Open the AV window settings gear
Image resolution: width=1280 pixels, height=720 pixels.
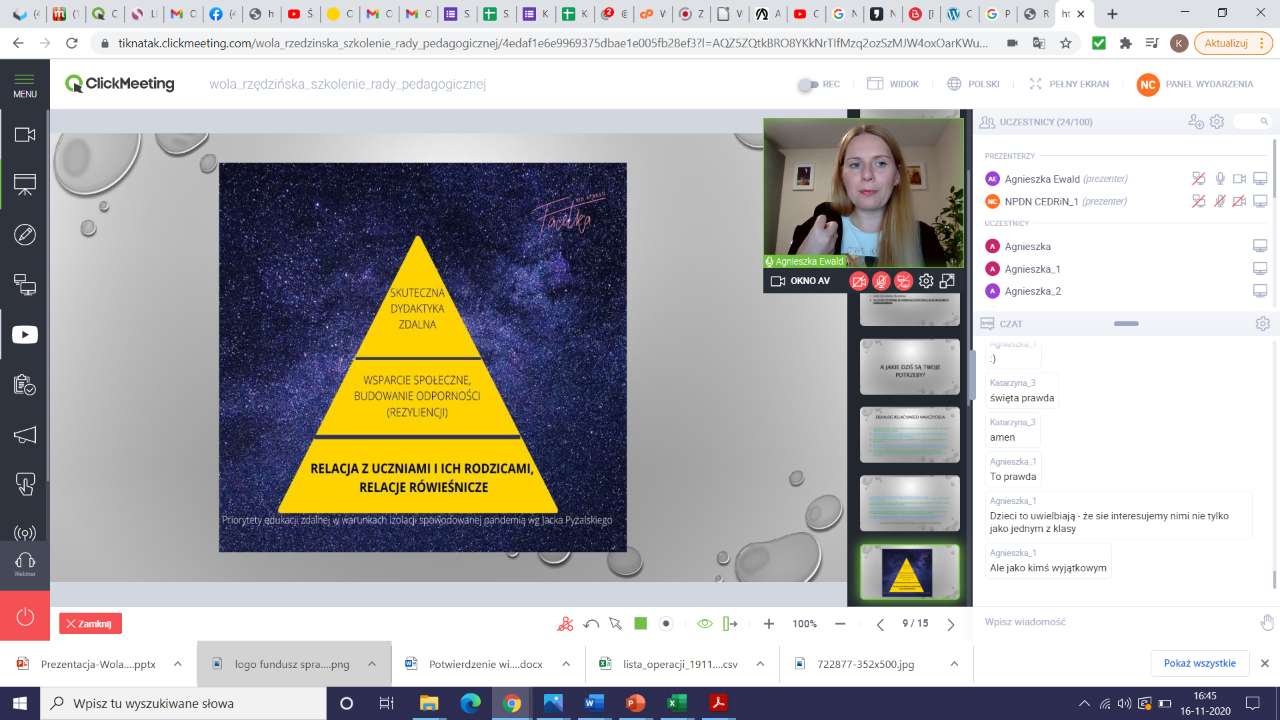(926, 281)
